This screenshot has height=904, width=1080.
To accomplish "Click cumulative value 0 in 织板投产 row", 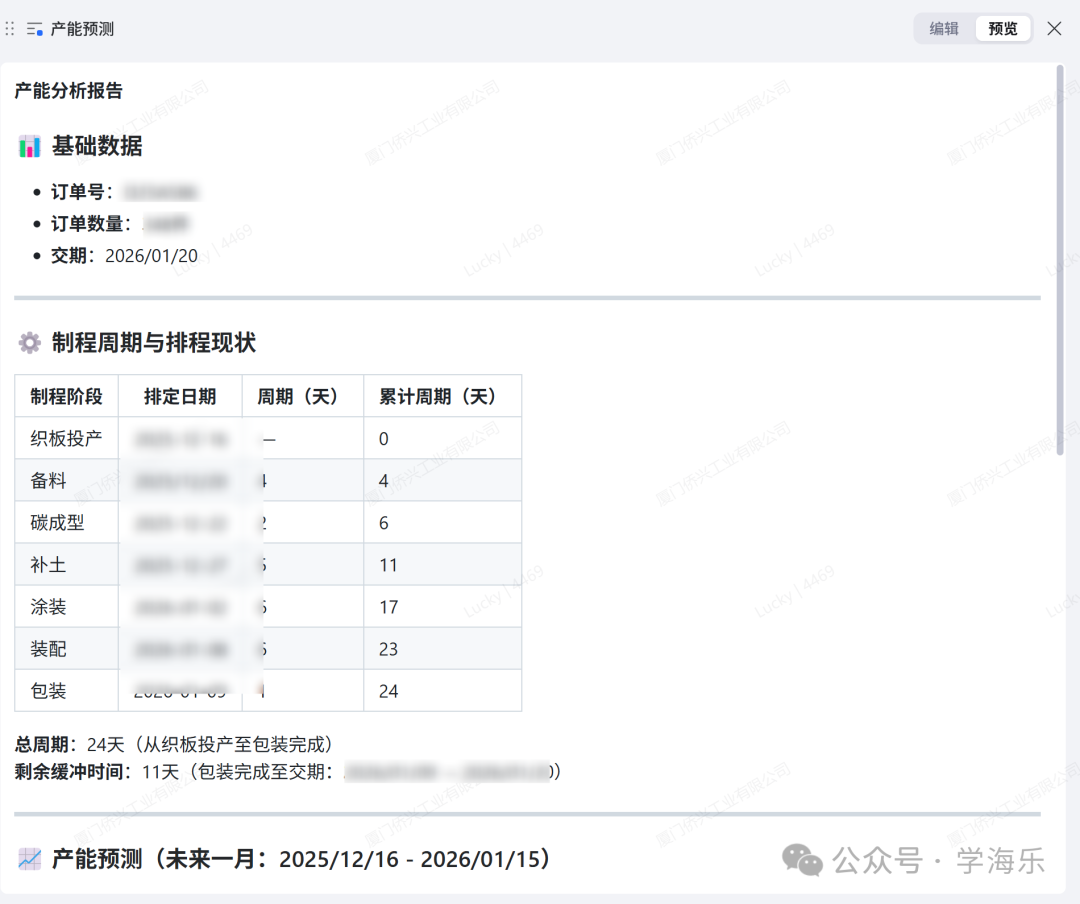I will point(384,439).
